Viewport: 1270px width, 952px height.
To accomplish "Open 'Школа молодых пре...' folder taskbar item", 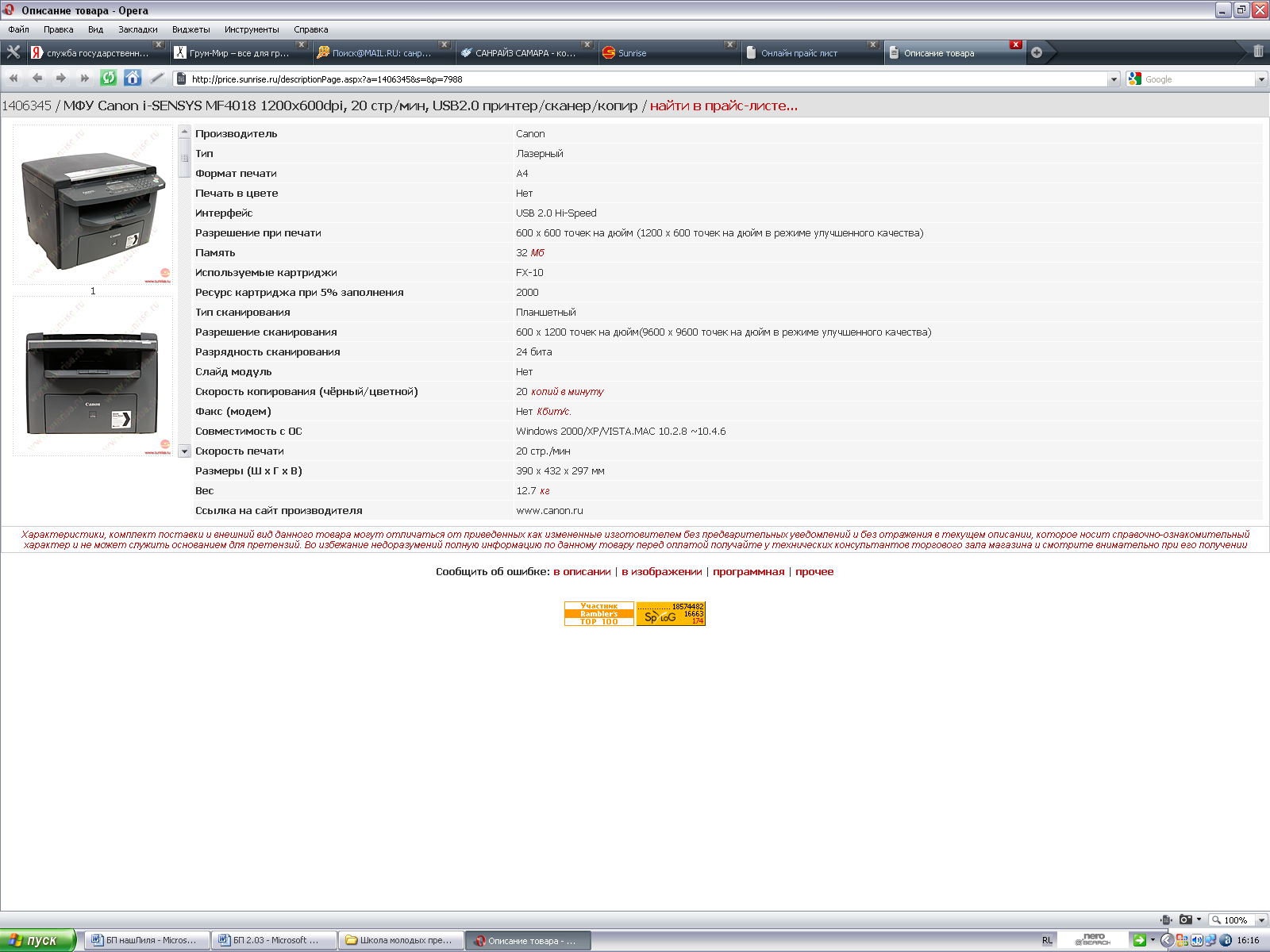I will [x=400, y=940].
